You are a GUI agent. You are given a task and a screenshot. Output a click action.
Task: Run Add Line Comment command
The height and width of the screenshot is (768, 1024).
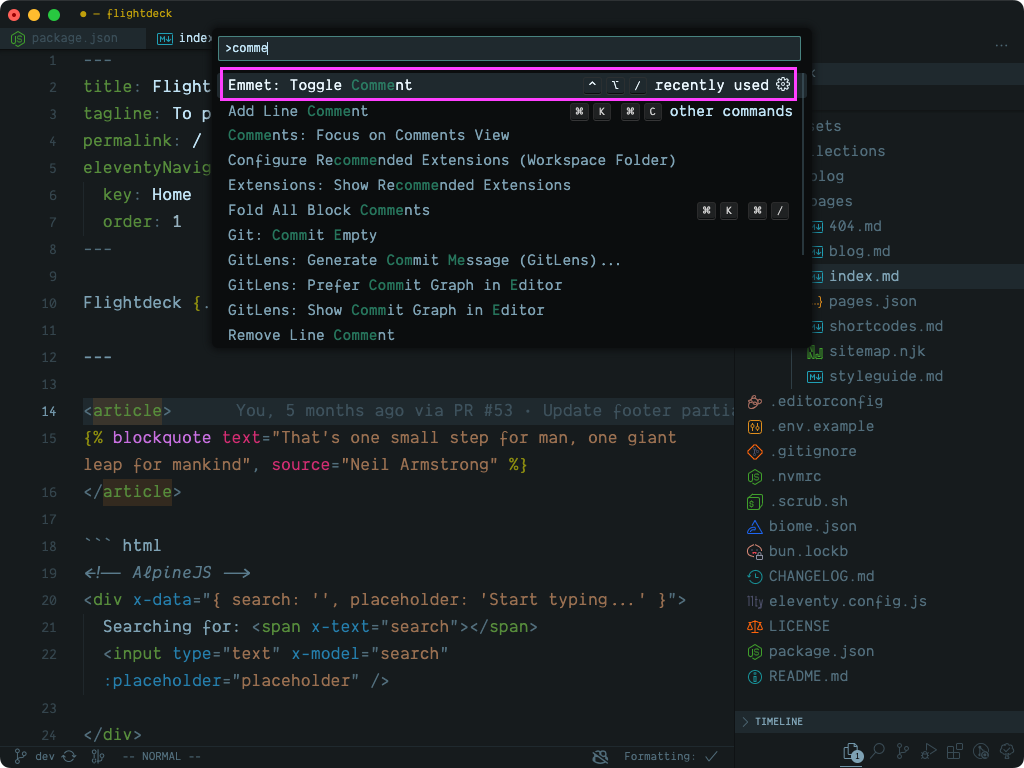tap(509, 111)
